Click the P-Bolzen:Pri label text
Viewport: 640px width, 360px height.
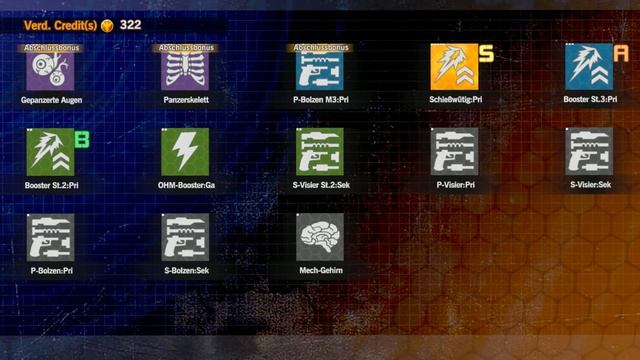(x=51, y=271)
